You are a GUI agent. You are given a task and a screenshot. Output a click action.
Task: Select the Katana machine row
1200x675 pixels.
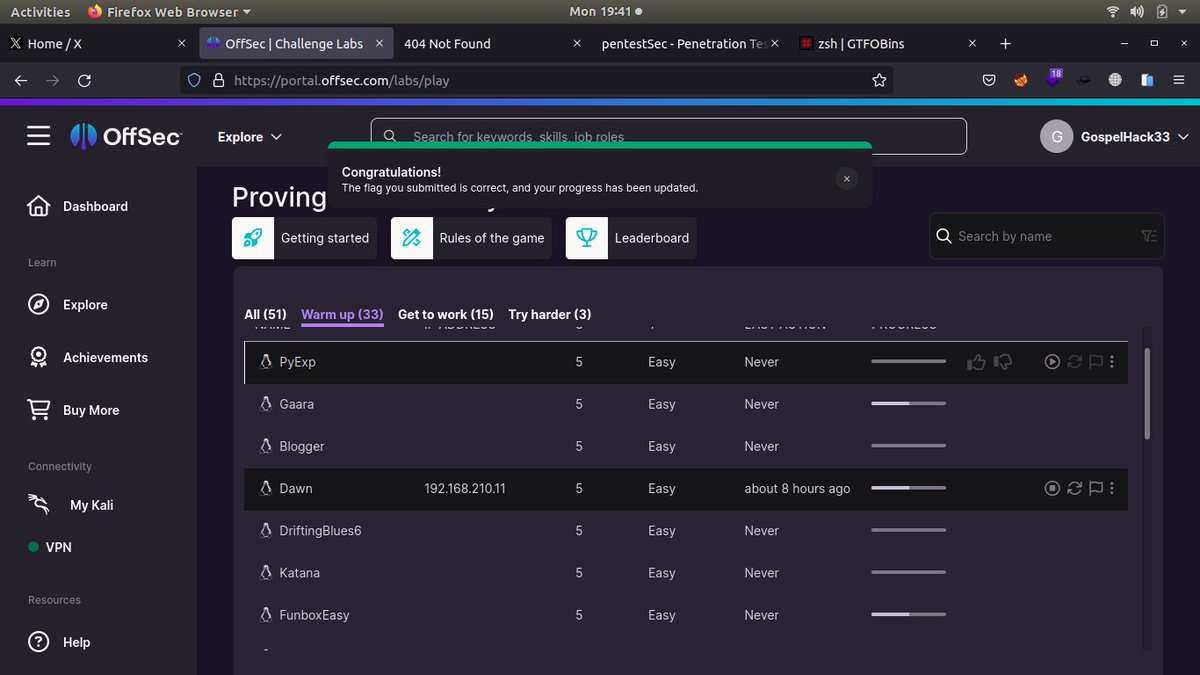pyautogui.click(x=686, y=573)
